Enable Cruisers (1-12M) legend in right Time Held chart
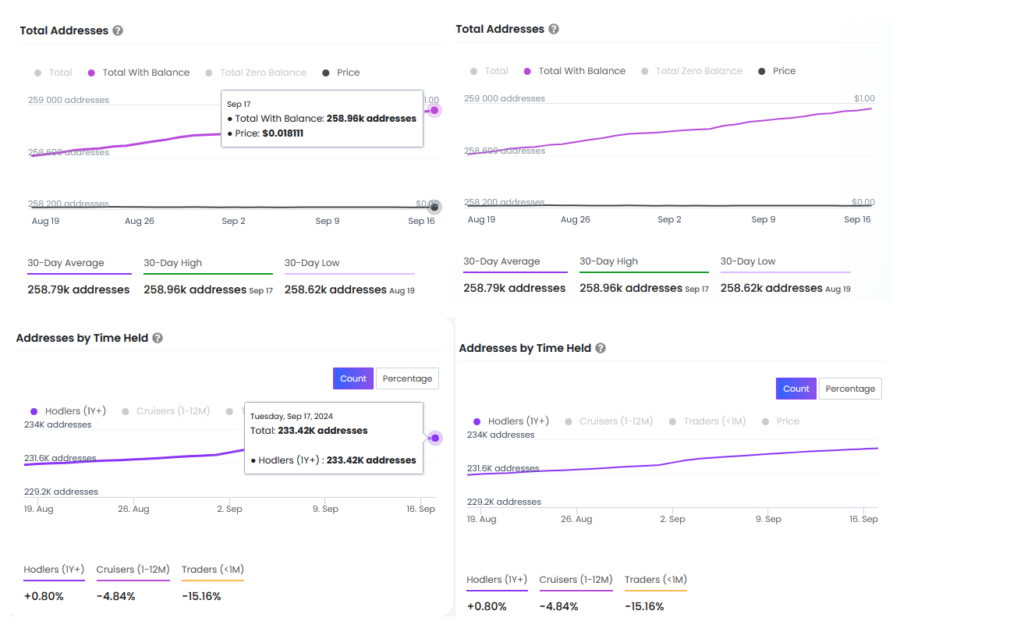The height and width of the screenshot is (625, 1024). coord(609,421)
